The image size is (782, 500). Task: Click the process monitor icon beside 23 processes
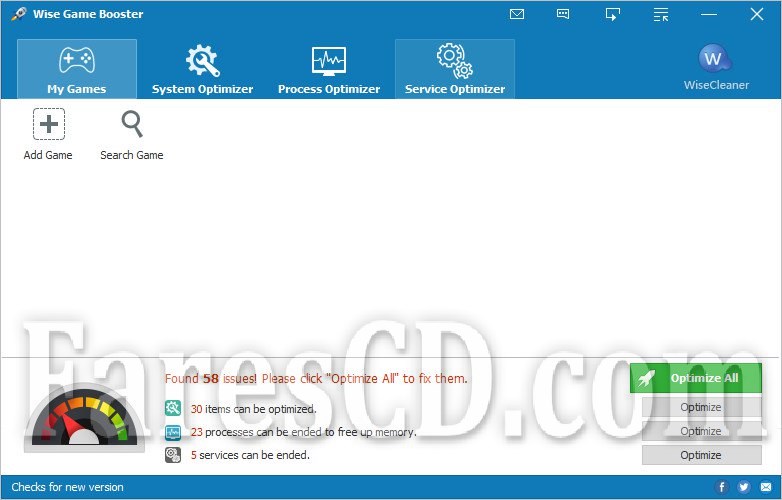[173, 432]
